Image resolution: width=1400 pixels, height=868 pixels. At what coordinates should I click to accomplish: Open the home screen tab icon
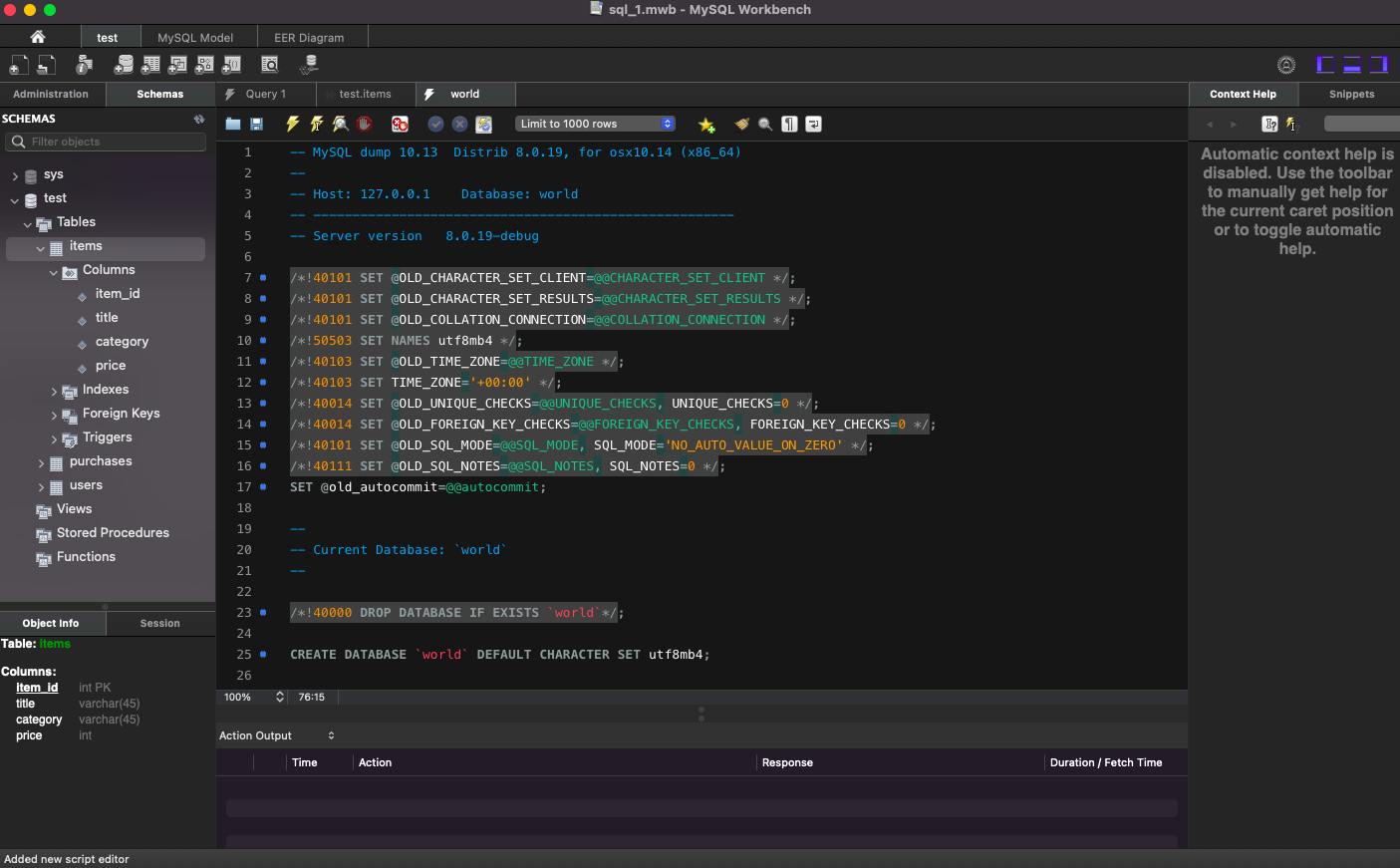click(38, 37)
